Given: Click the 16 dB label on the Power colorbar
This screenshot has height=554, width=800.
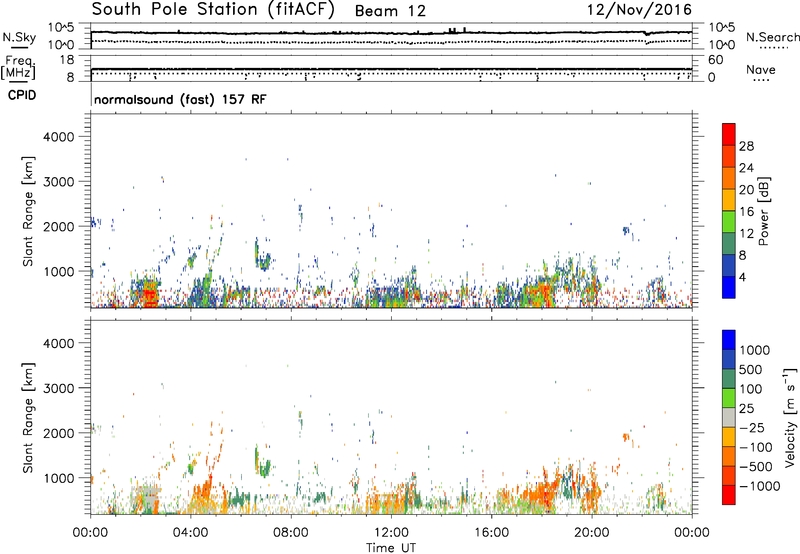Looking at the screenshot, I should point(746,212).
